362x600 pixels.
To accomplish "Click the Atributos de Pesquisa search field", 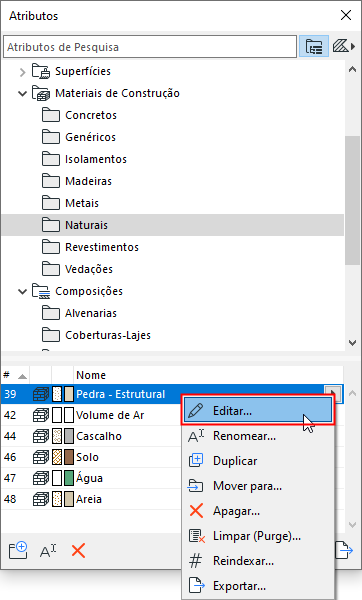I will point(150,47).
